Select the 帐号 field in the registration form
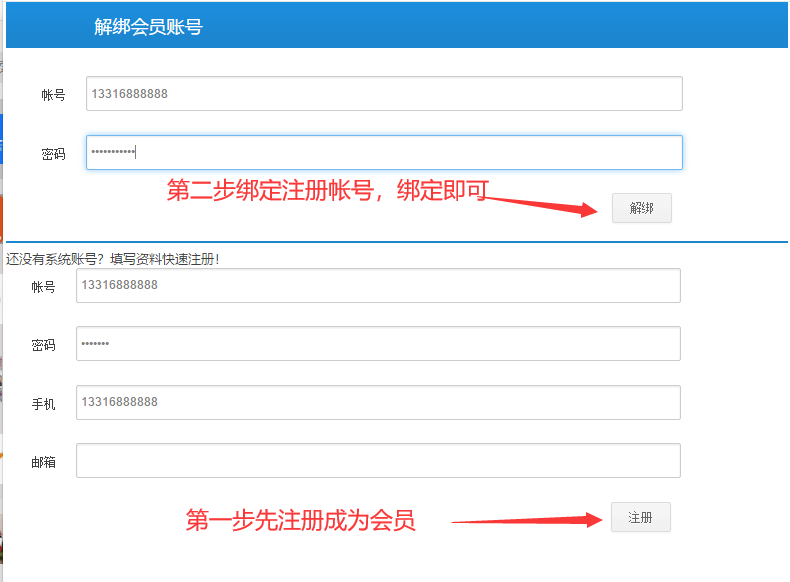 tap(378, 285)
